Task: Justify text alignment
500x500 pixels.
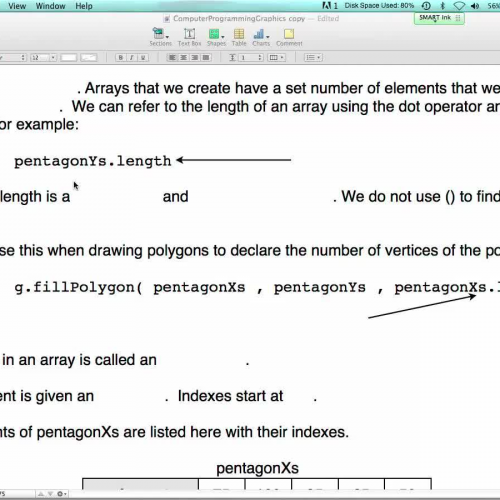Action: (x=206, y=58)
